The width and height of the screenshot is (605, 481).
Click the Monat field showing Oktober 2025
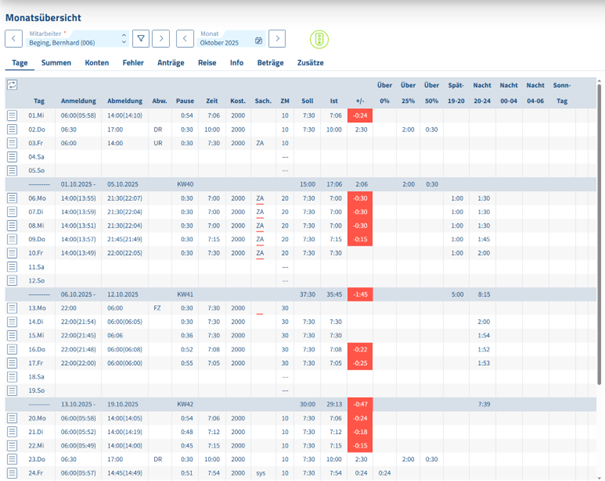tap(223, 42)
